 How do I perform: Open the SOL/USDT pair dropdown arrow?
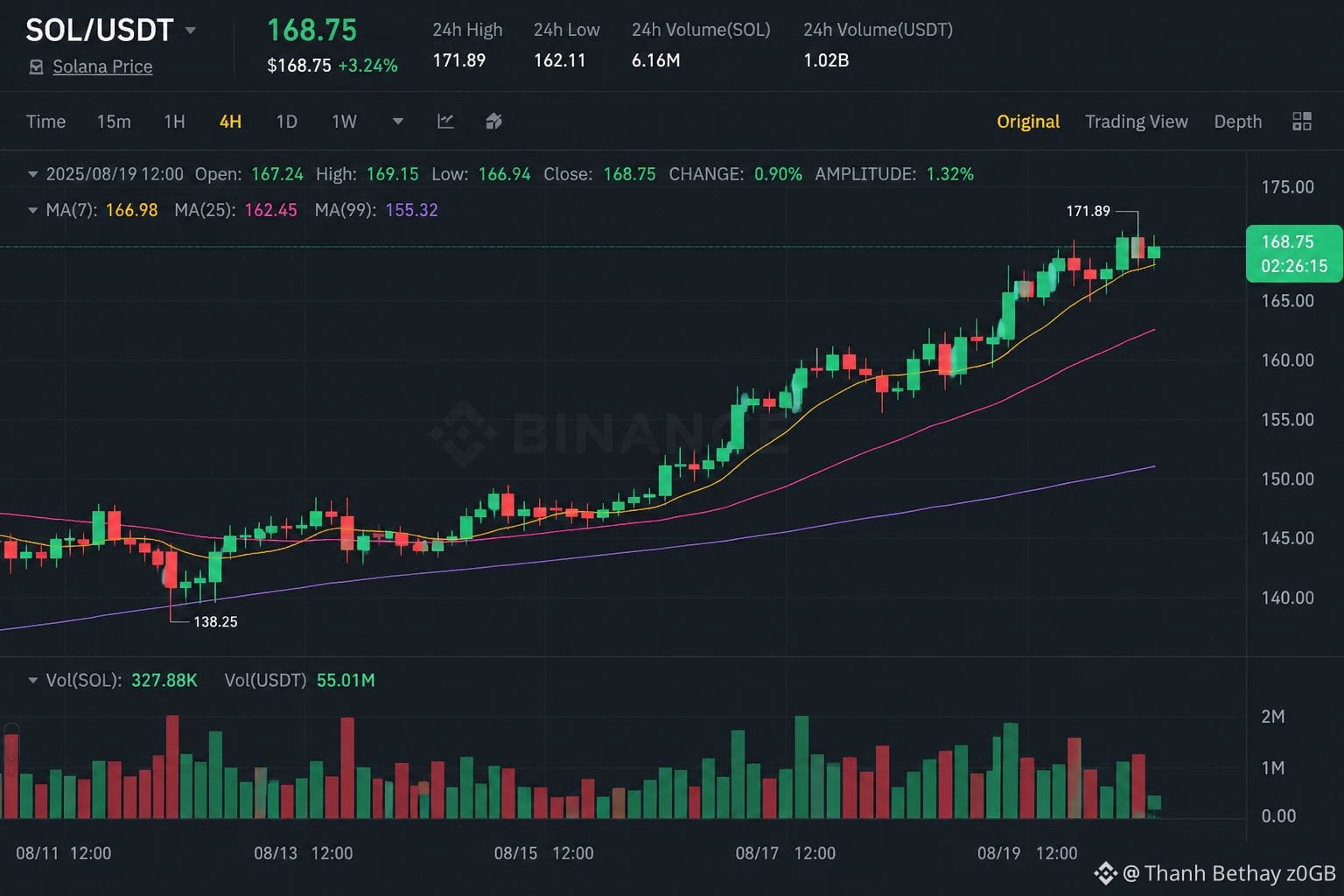click(x=190, y=31)
